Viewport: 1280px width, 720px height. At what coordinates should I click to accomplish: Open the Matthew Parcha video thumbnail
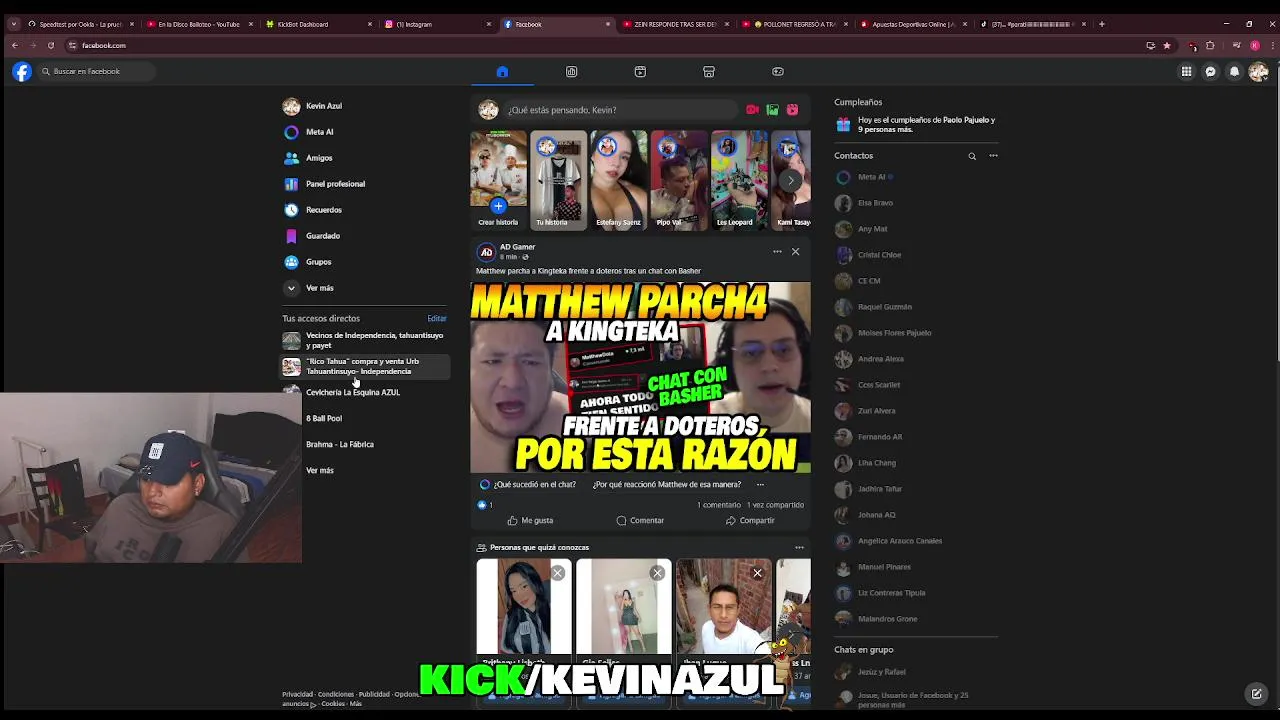click(640, 377)
